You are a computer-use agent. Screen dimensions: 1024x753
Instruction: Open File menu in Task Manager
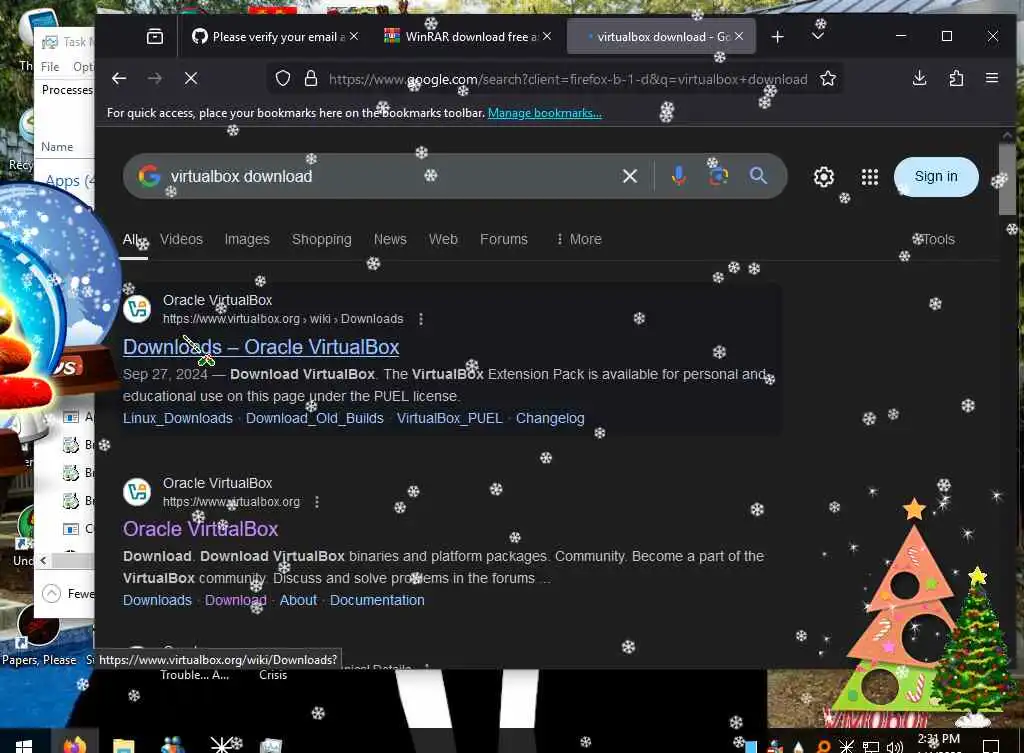coord(50,67)
